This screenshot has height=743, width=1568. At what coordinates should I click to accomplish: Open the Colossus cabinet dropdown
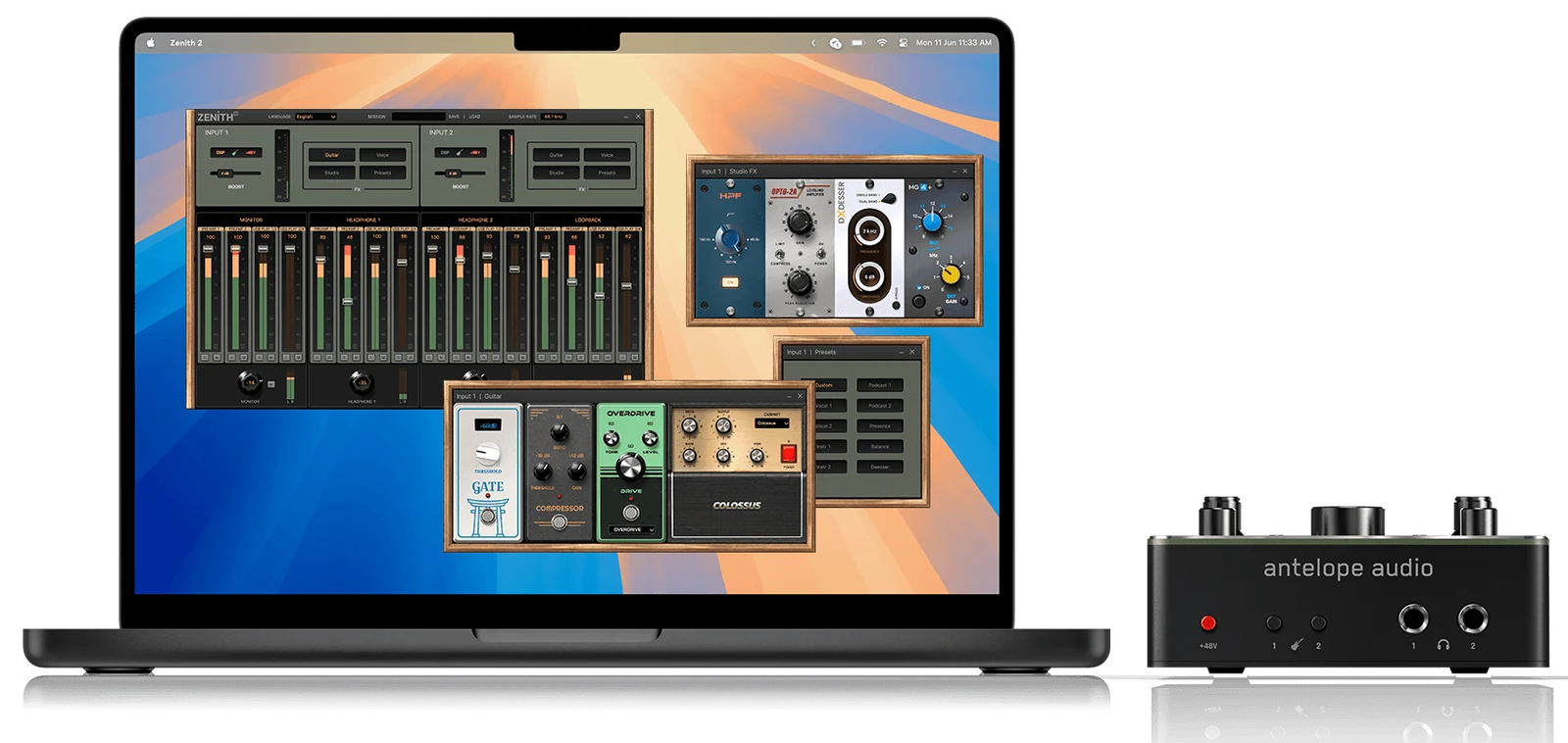pyautogui.click(x=772, y=423)
